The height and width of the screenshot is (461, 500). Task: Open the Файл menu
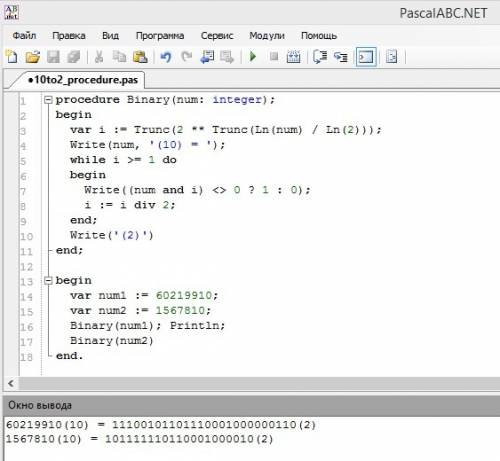point(24,35)
